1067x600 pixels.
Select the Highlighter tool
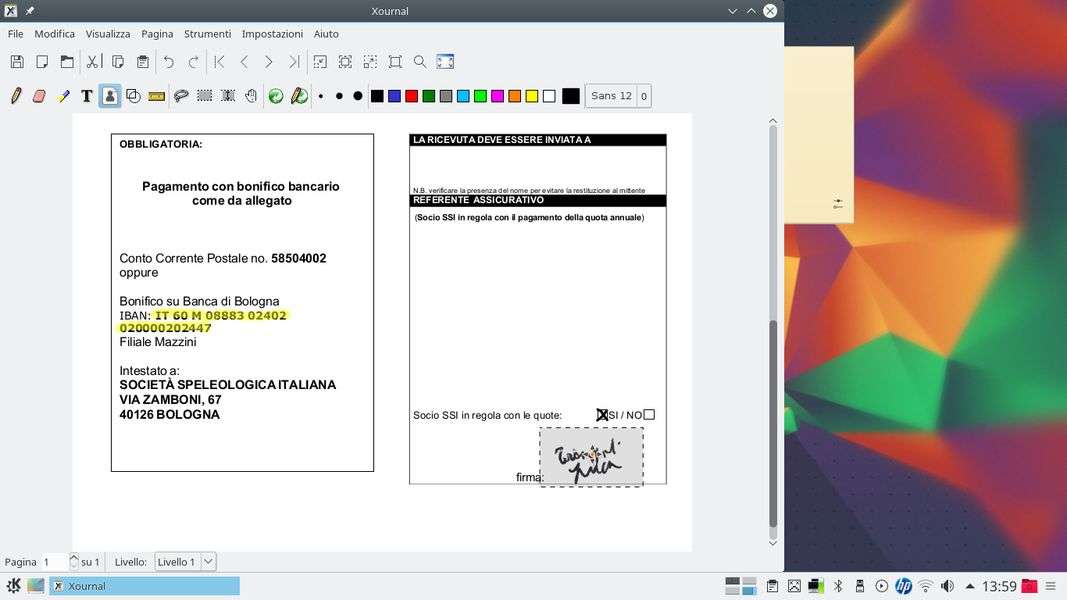pos(63,96)
